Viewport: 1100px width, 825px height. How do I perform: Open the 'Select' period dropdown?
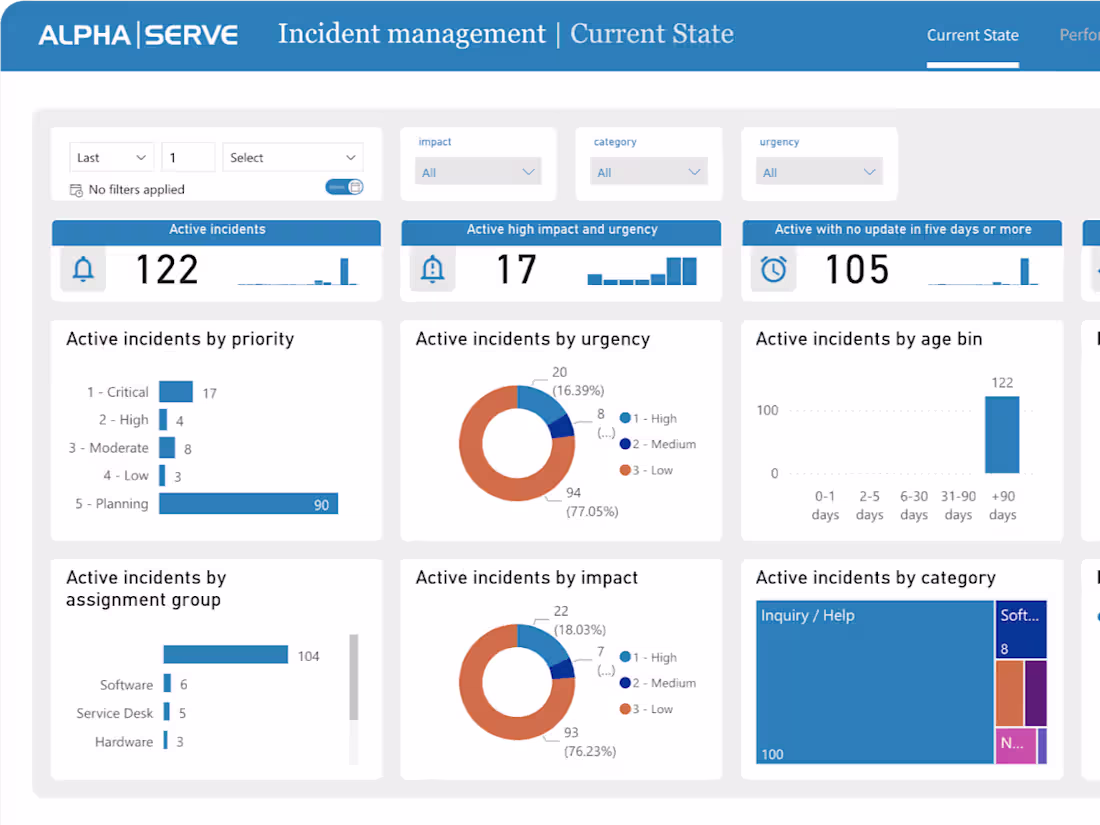coord(292,157)
